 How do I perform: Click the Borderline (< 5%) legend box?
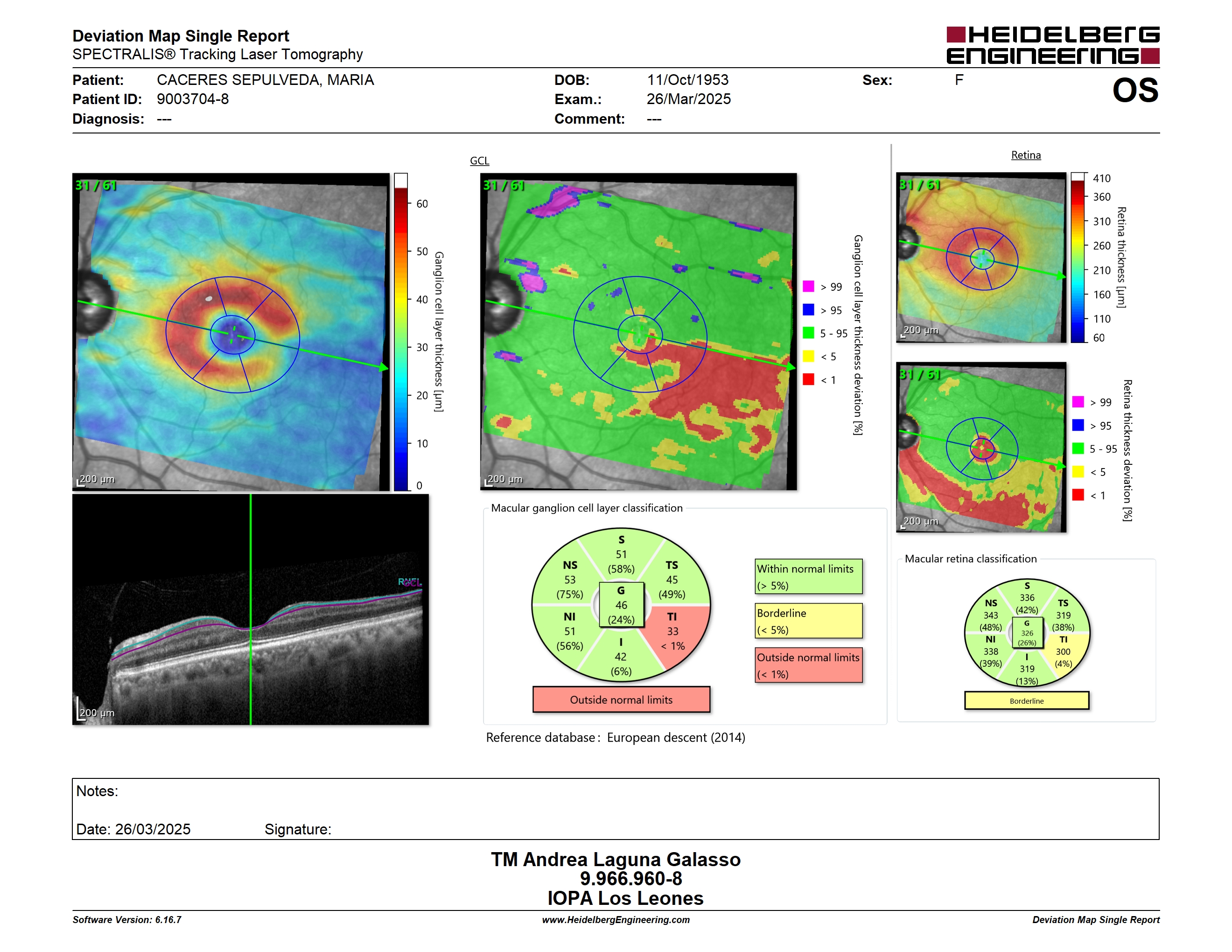pos(808,620)
